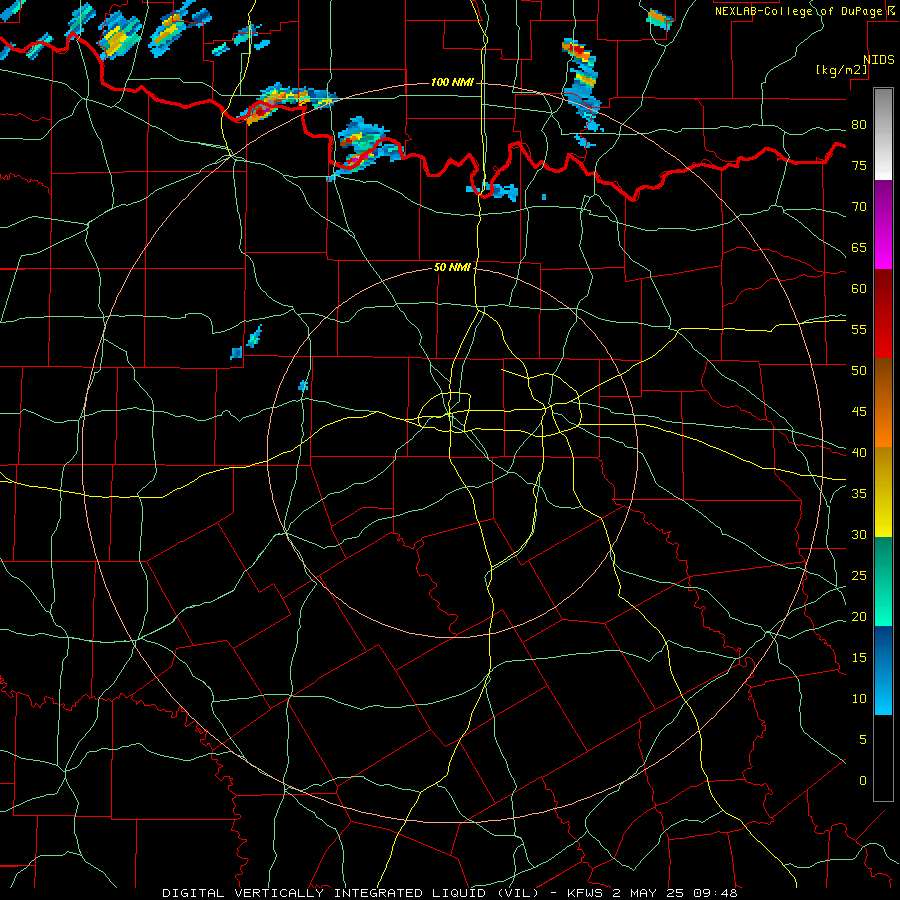Click the "09:48" timestamp in the caption

715,893
